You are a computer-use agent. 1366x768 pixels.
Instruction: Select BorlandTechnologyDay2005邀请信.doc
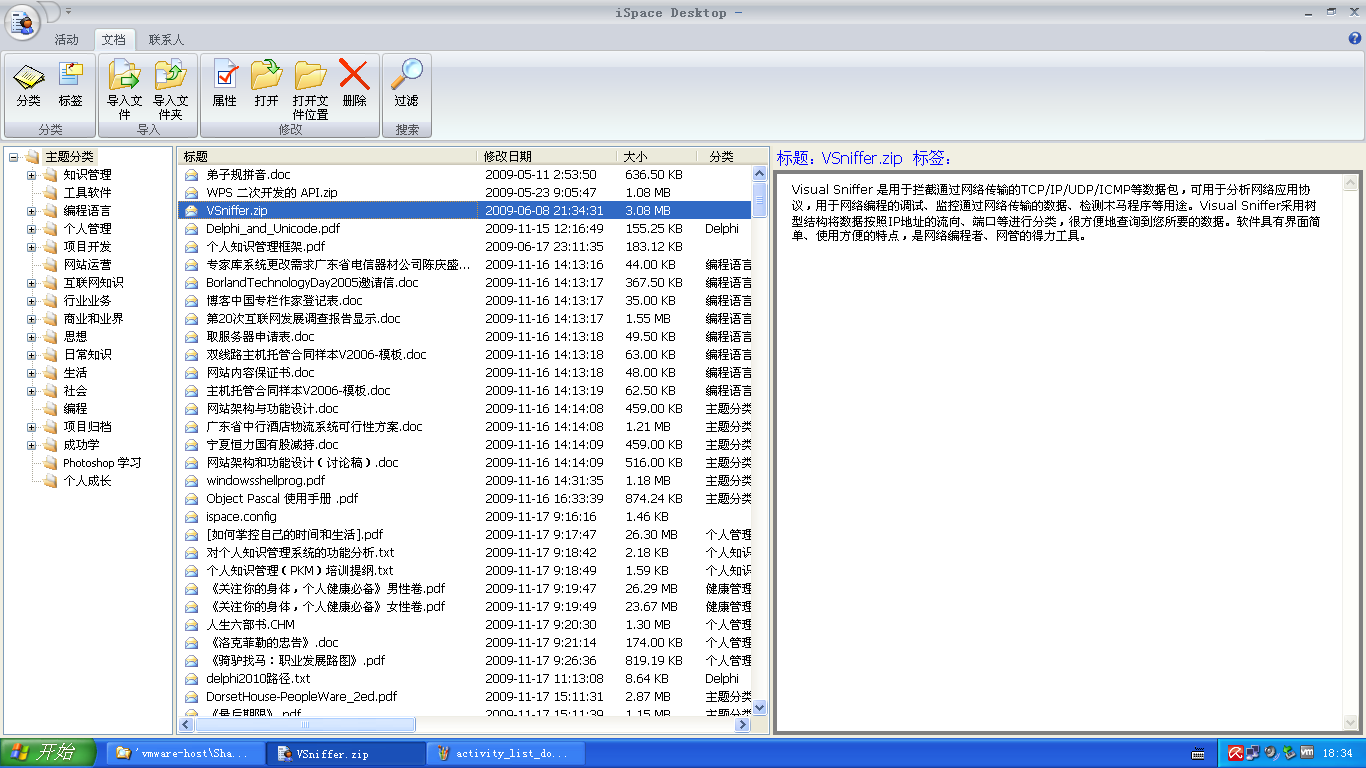[x=312, y=283]
